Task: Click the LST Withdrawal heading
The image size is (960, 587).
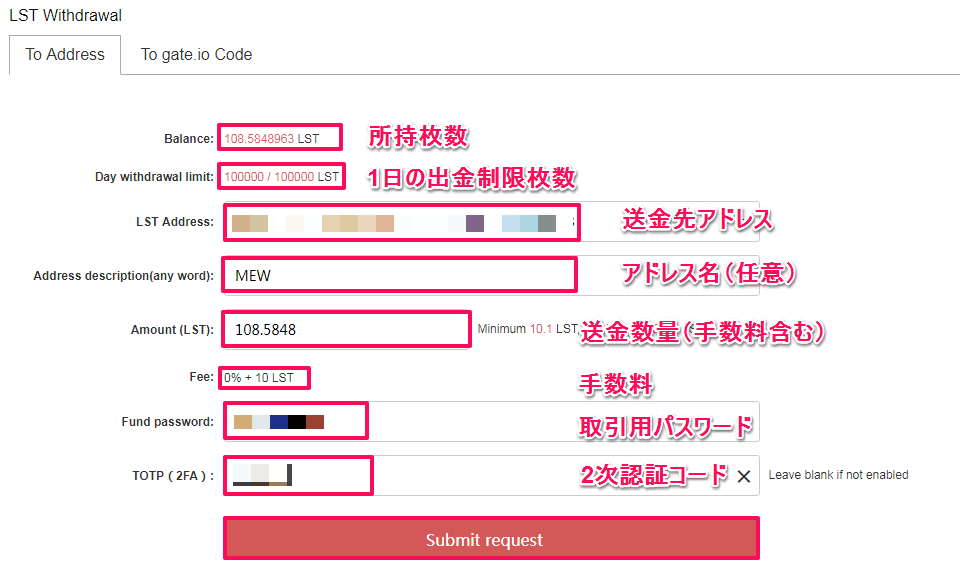Action: point(65,15)
